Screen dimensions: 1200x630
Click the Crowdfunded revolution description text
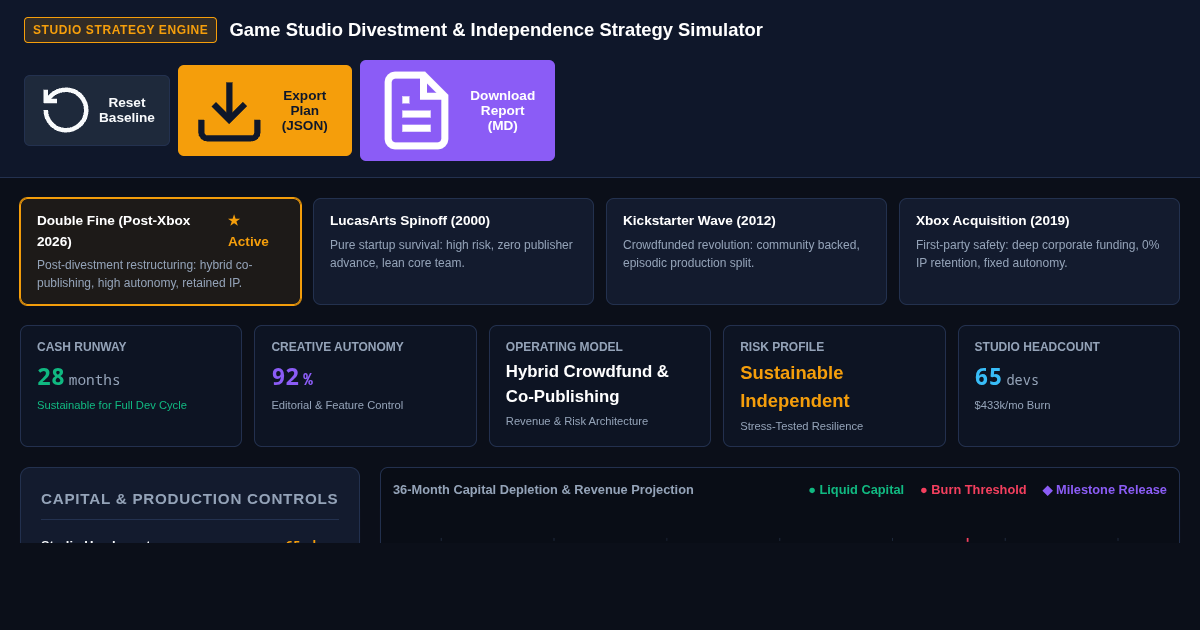coord(741,254)
